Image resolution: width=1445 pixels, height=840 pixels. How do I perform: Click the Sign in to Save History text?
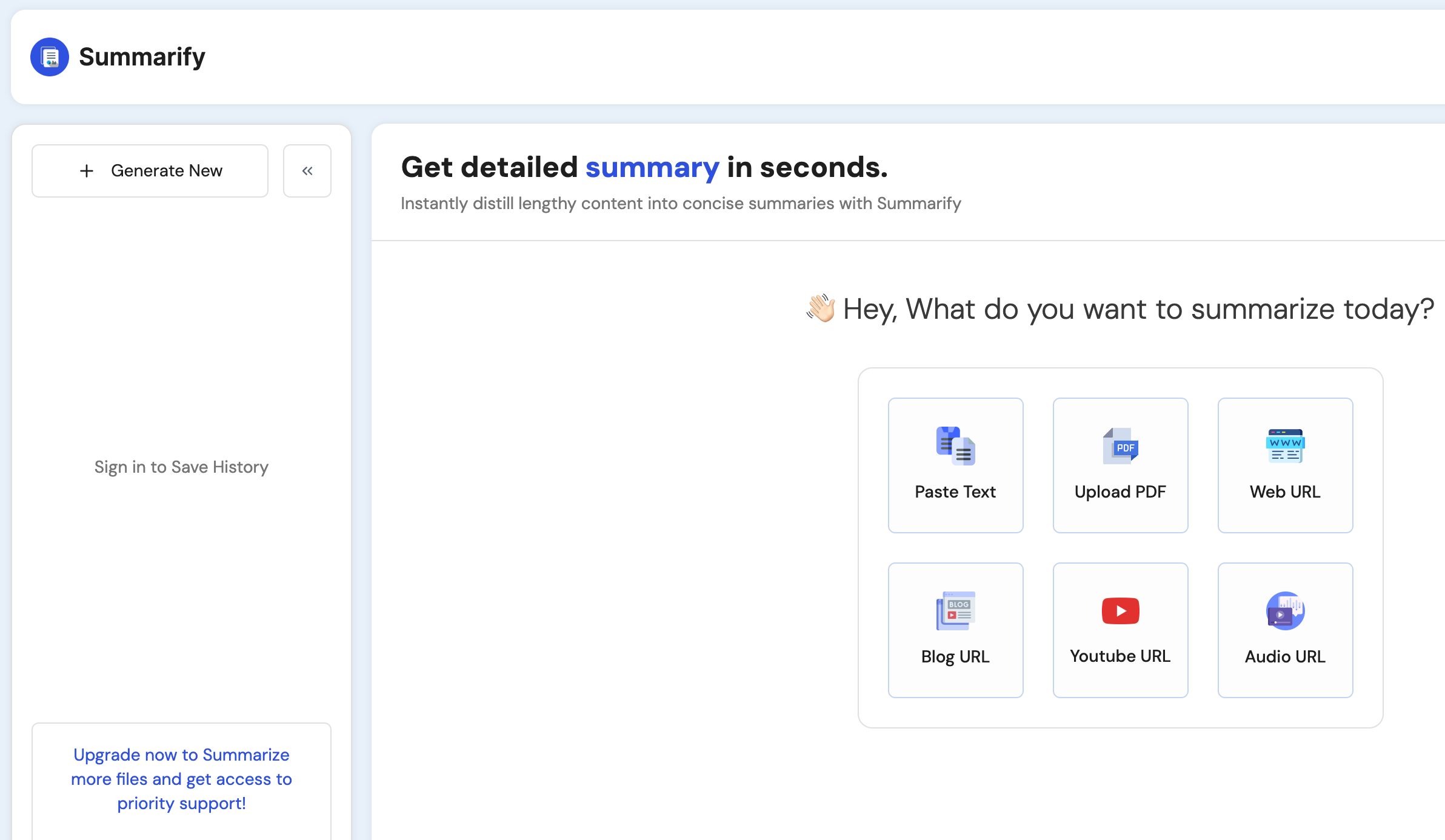point(181,467)
